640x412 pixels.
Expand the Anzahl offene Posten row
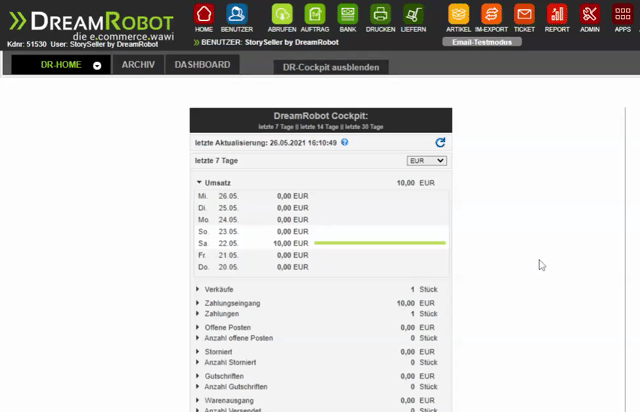point(198,338)
